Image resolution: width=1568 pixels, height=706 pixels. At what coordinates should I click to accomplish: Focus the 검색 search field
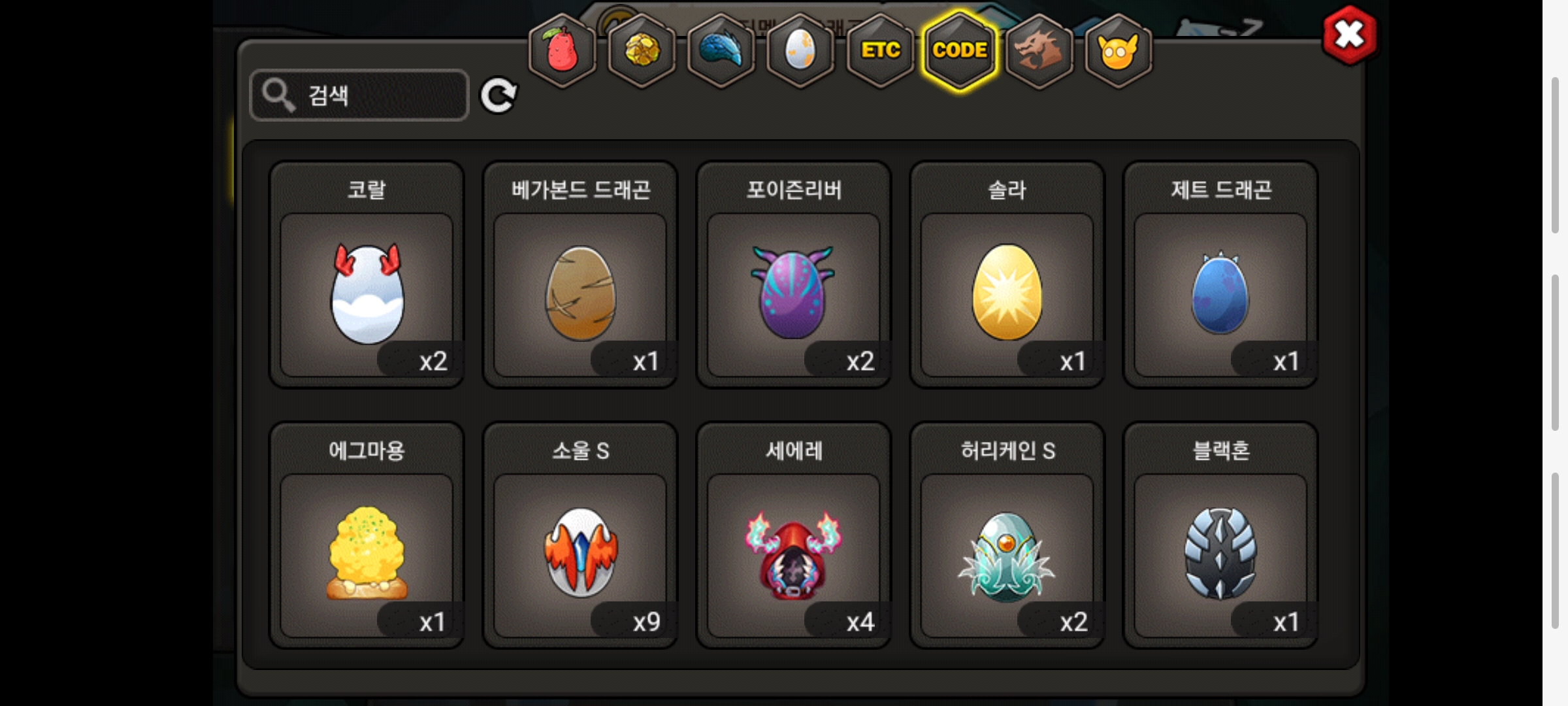point(359,95)
